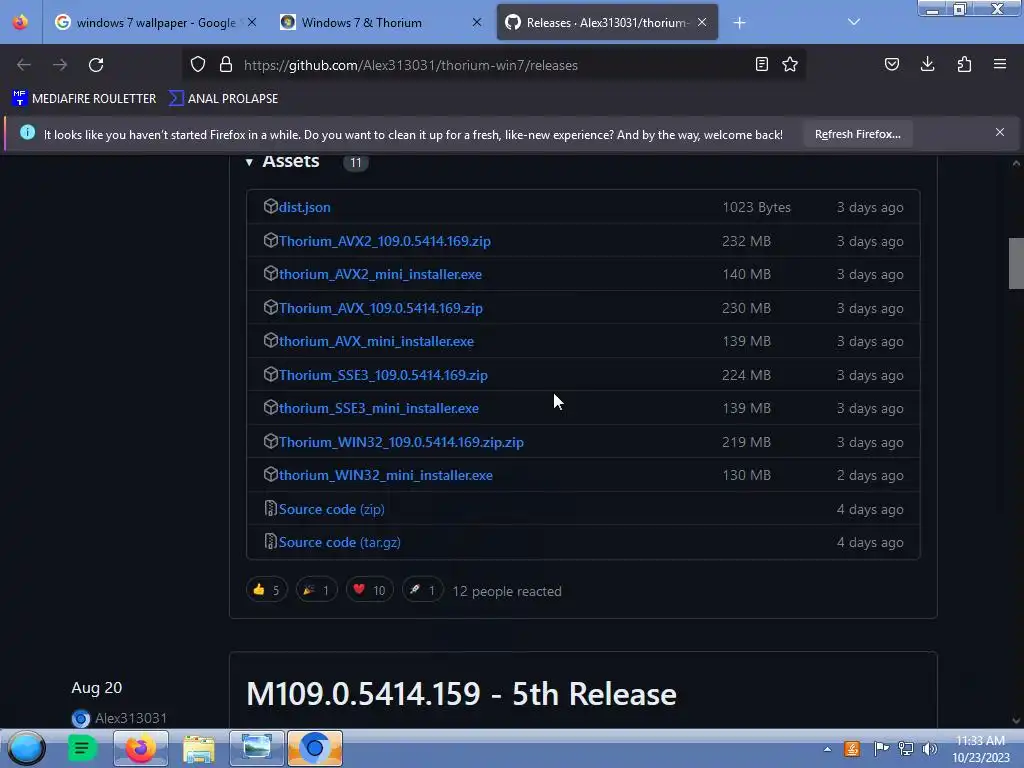Download Source code (zip)
This screenshot has width=1024, height=768.
[x=331, y=509]
